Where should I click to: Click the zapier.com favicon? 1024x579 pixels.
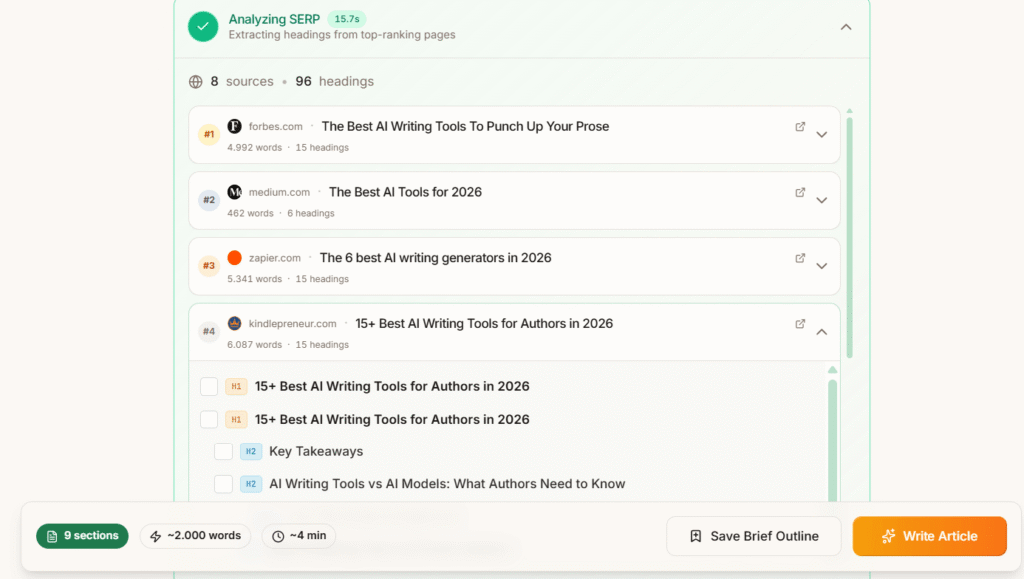point(234,258)
